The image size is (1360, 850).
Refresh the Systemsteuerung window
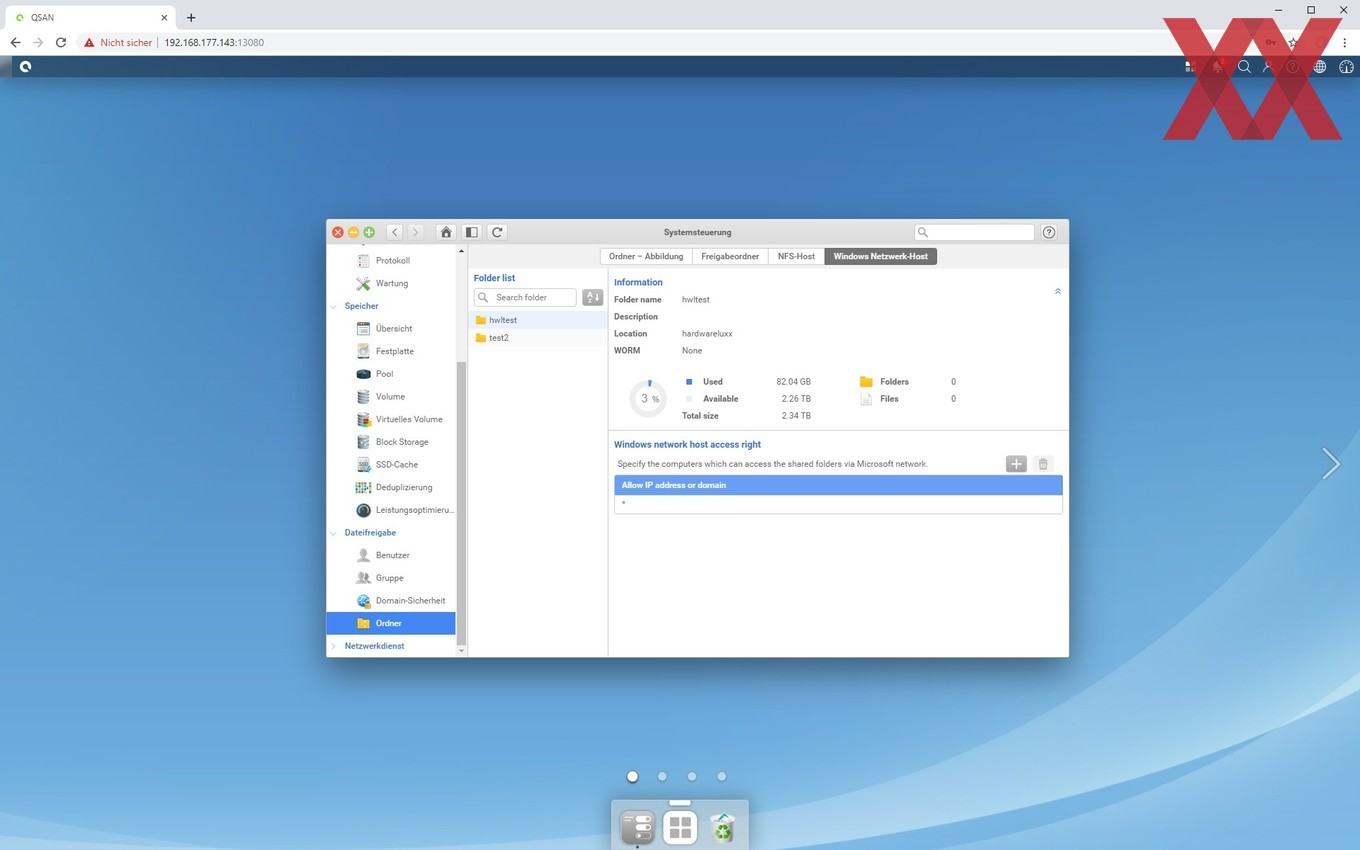pos(497,232)
